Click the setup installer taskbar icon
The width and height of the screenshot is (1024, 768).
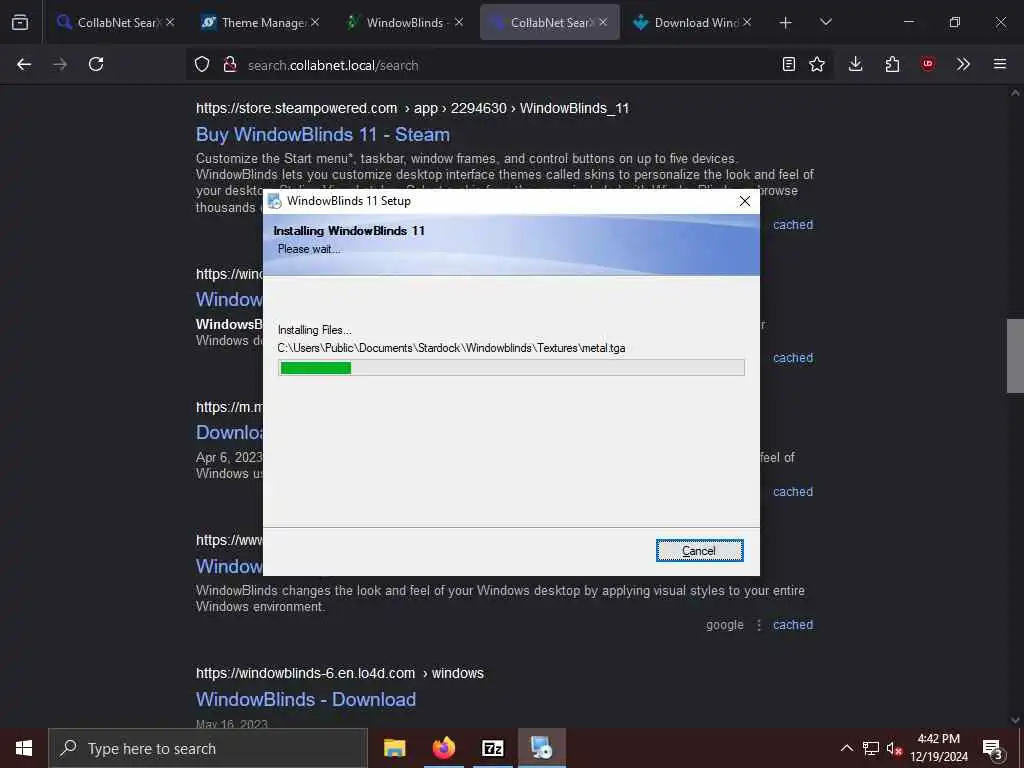[541, 748]
